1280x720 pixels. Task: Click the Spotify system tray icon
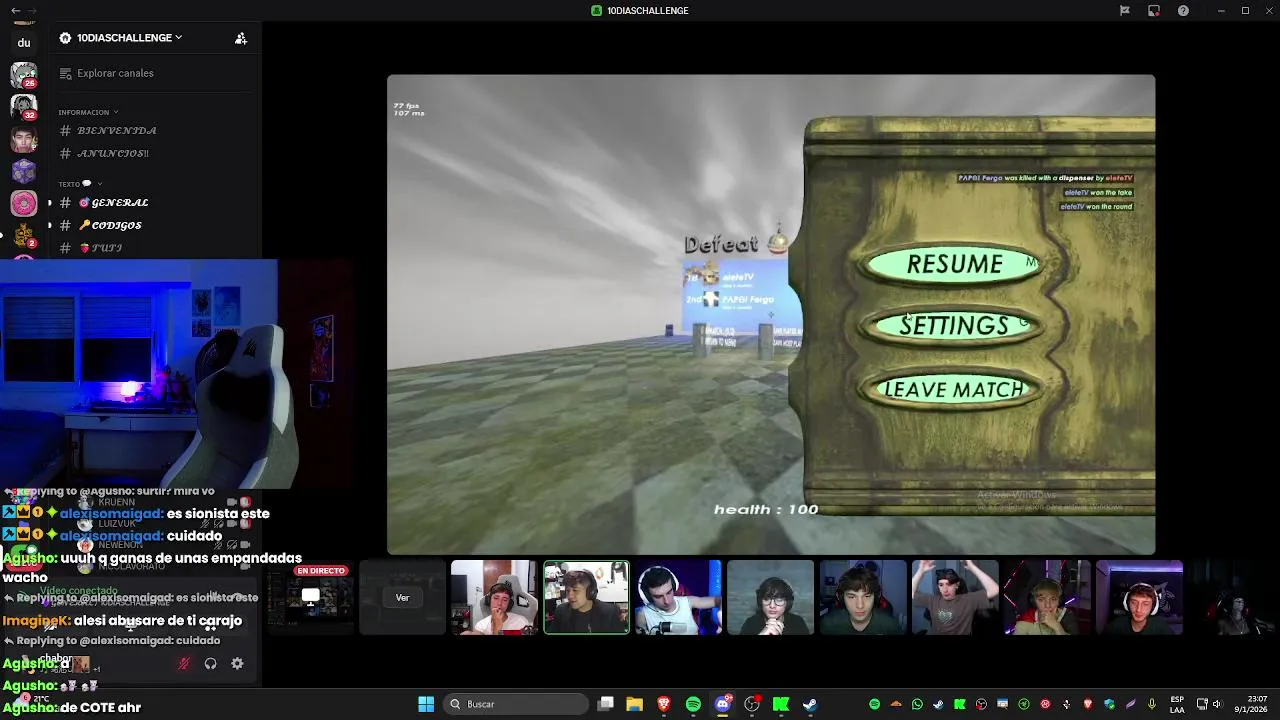pyautogui.click(x=874, y=704)
